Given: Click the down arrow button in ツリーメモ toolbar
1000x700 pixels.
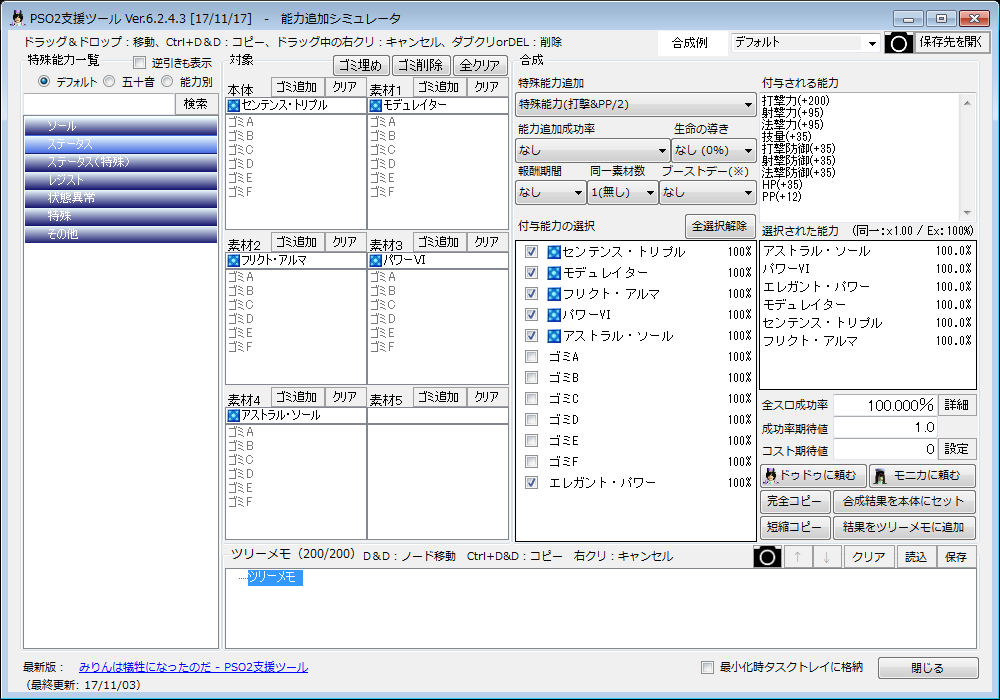Looking at the screenshot, I should [x=826, y=557].
